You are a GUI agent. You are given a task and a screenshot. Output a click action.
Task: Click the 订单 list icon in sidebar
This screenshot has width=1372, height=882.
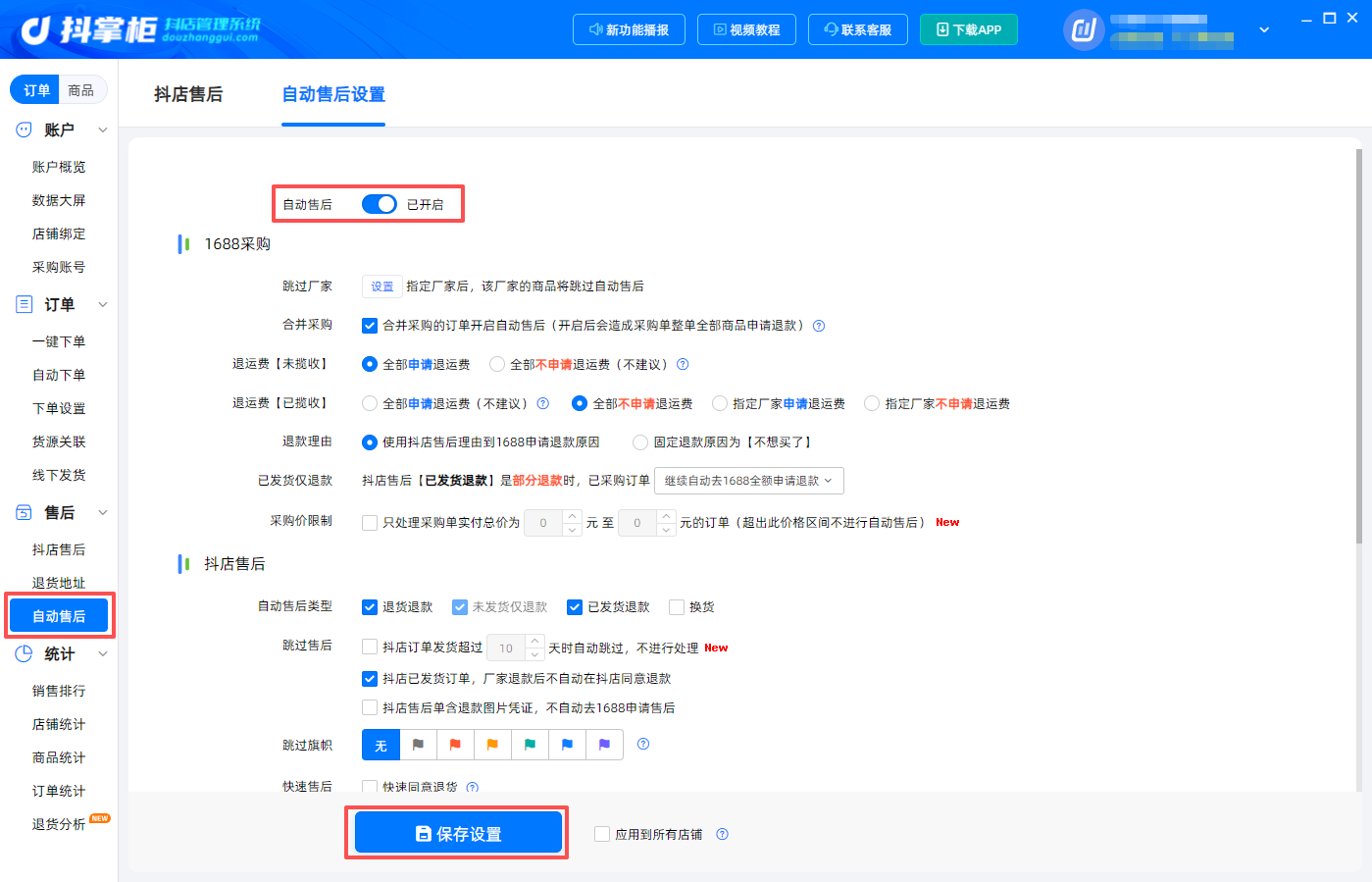tap(24, 304)
